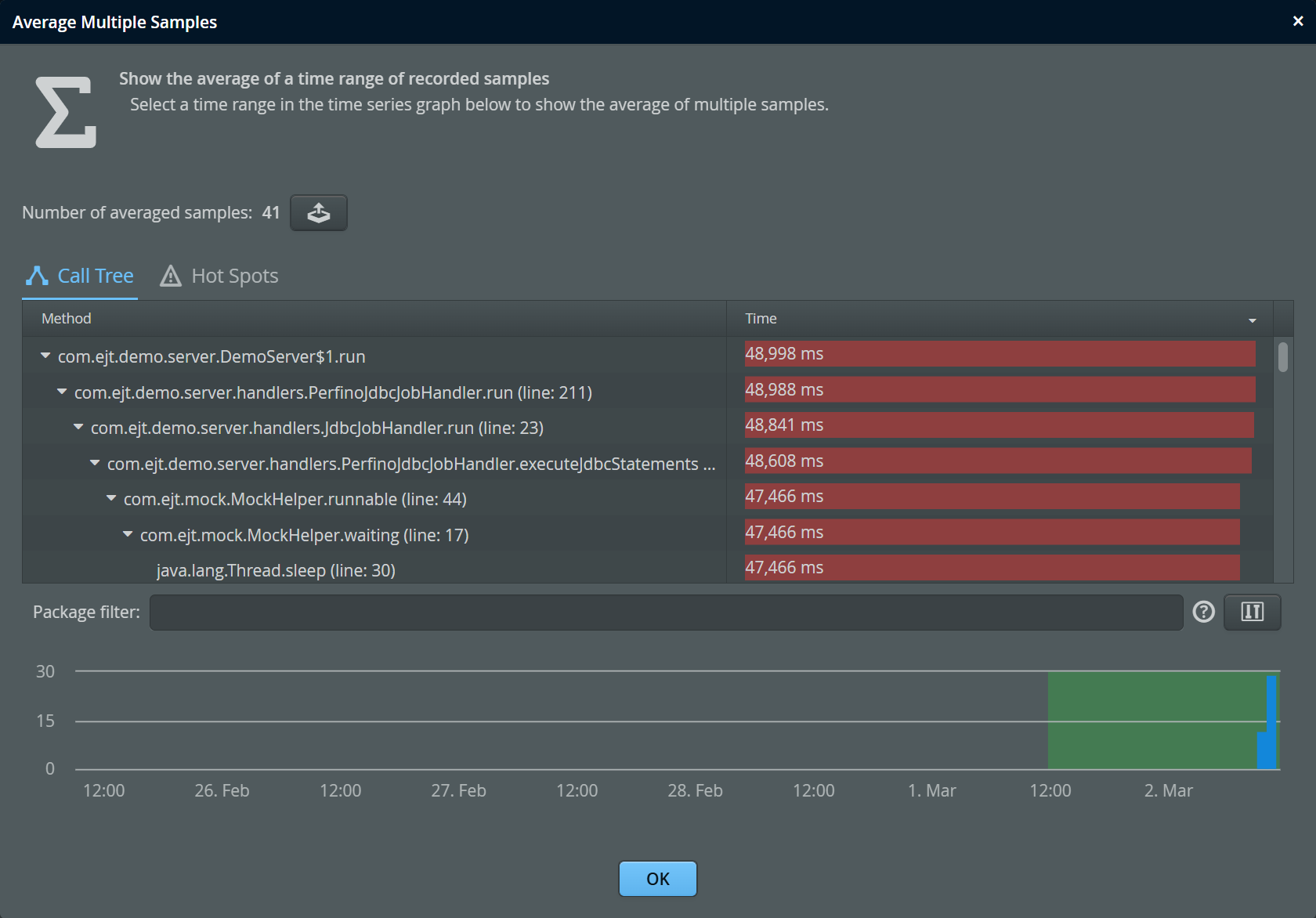The image size is (1316, 918).
Task: Click the Hot Spots warning triangle icon
Action: [x=171, y=276]
